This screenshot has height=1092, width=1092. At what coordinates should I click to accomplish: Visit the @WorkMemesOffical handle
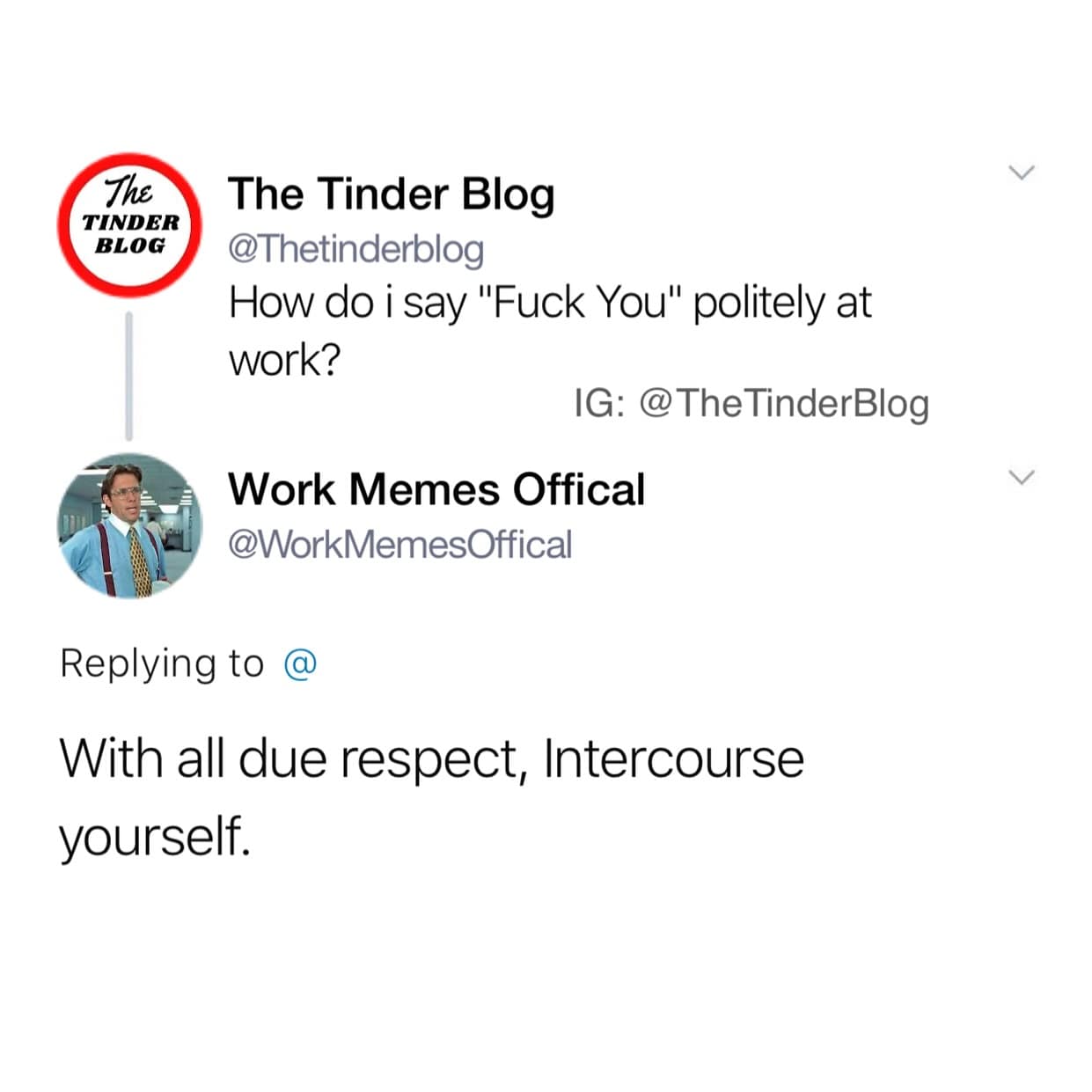click(400, 545)
